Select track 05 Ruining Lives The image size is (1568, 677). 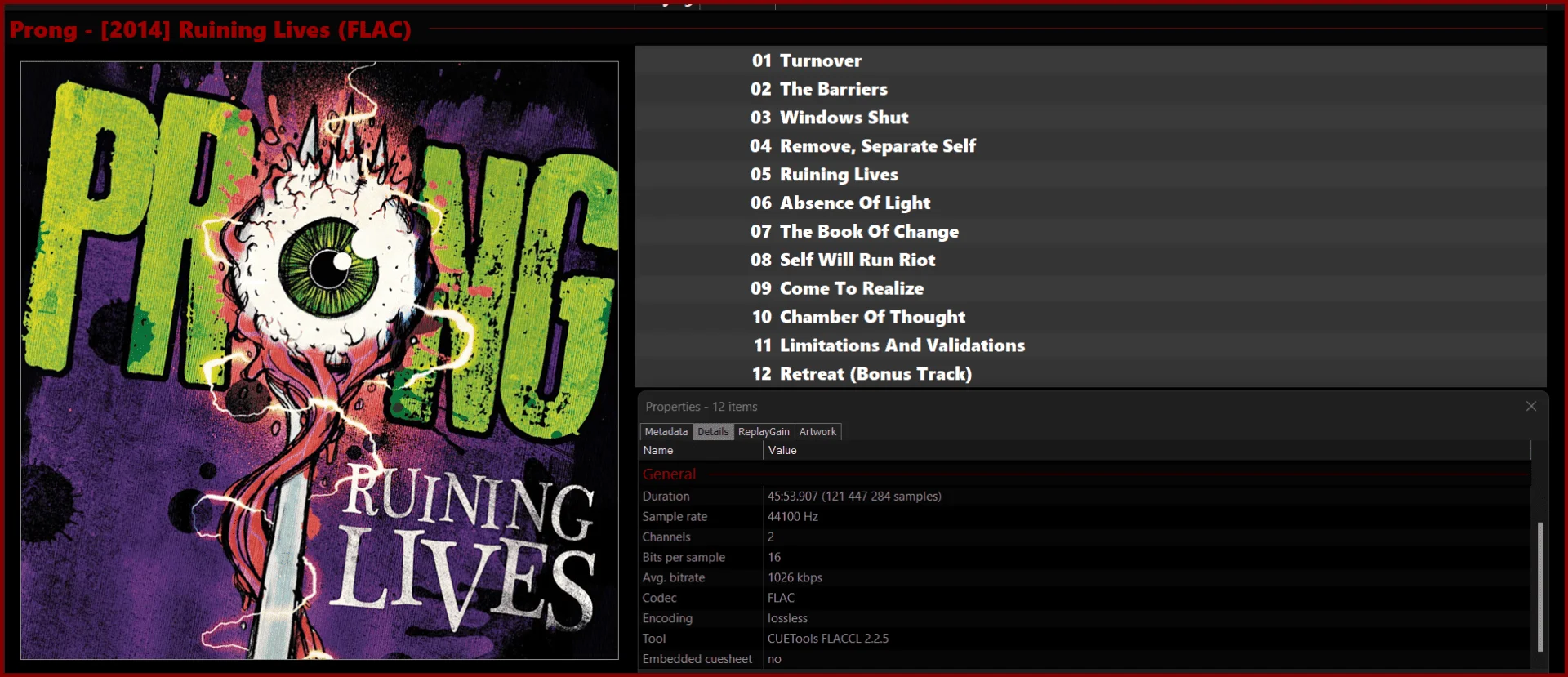coord(1091,175)
